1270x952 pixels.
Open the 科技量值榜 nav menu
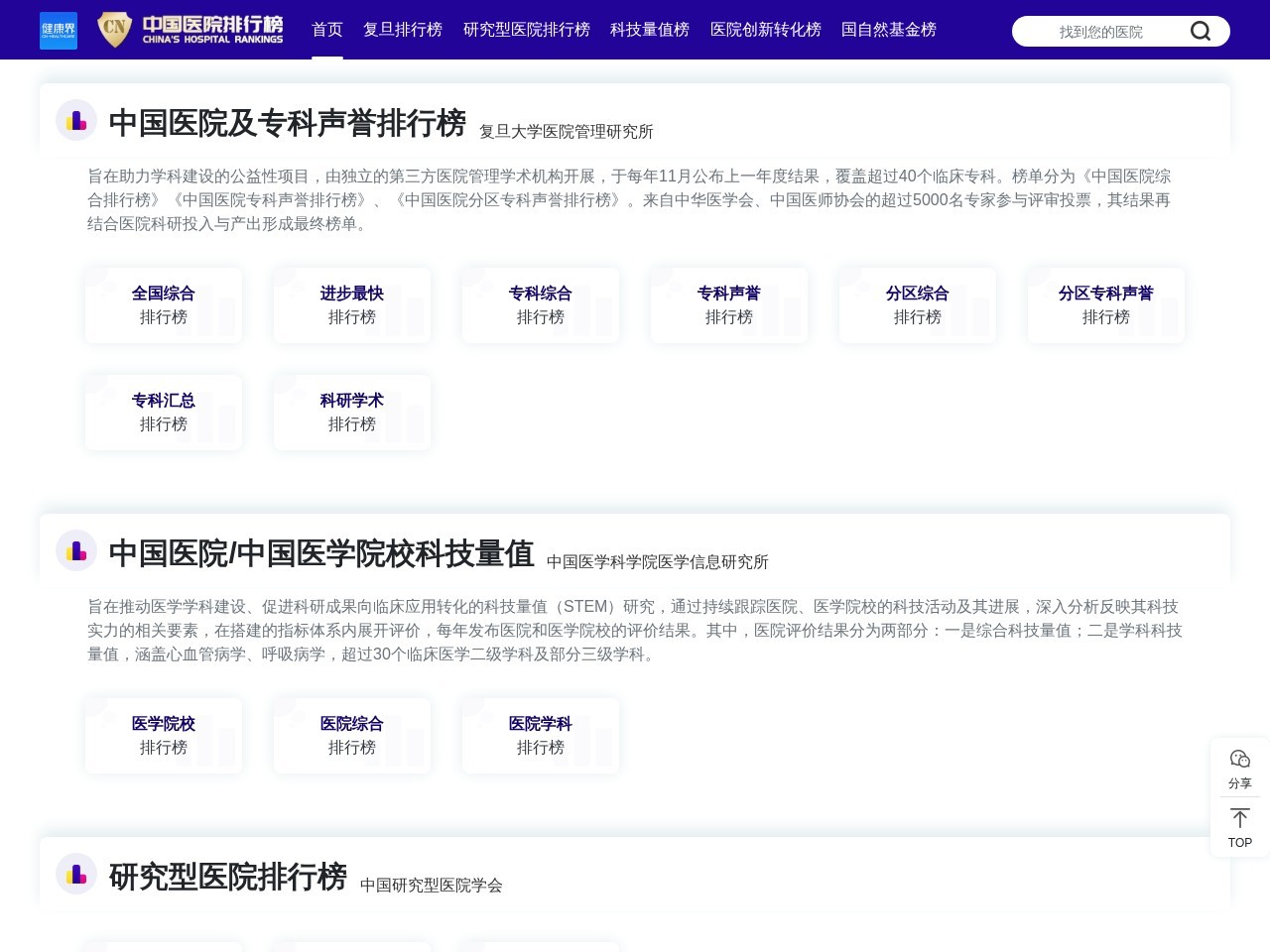click(x=650, y=30)
